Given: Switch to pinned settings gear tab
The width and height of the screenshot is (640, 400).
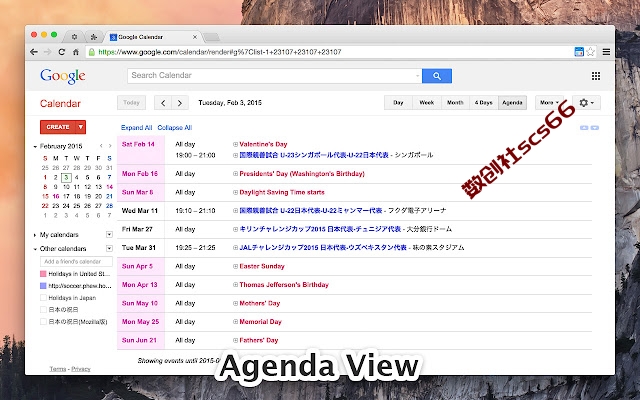Looking at the screenshot, I should pos(74,37).
